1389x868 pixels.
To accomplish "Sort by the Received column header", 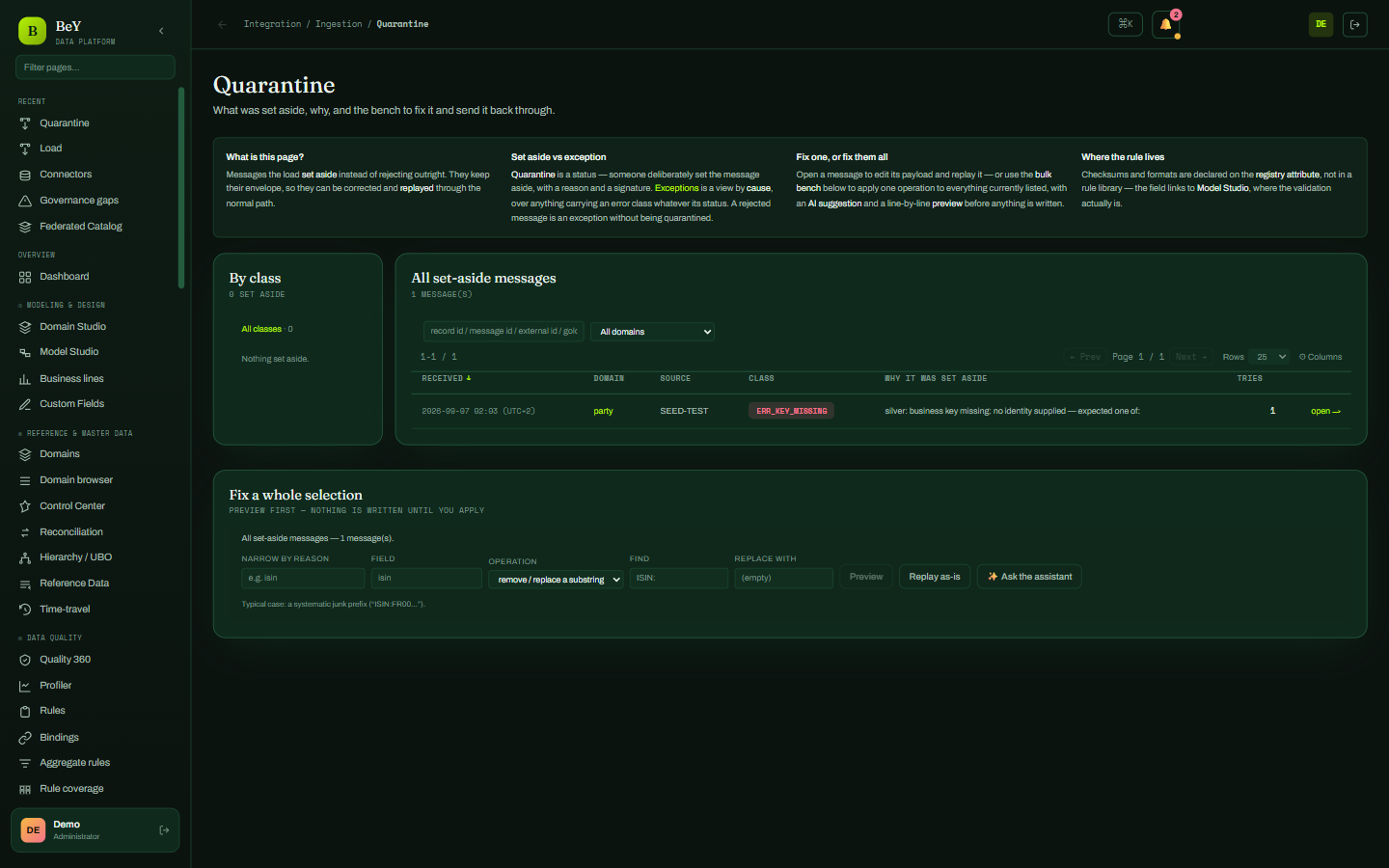I will pyautogui.click(x=446, y=378).
